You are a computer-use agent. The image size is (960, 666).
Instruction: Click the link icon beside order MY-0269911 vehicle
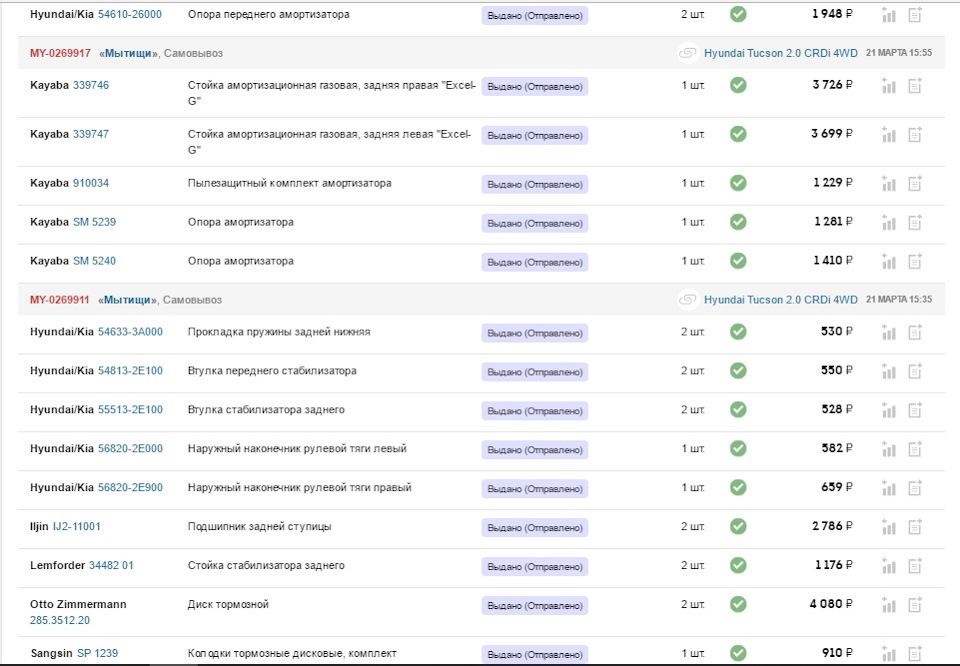[x=687, y=300]
